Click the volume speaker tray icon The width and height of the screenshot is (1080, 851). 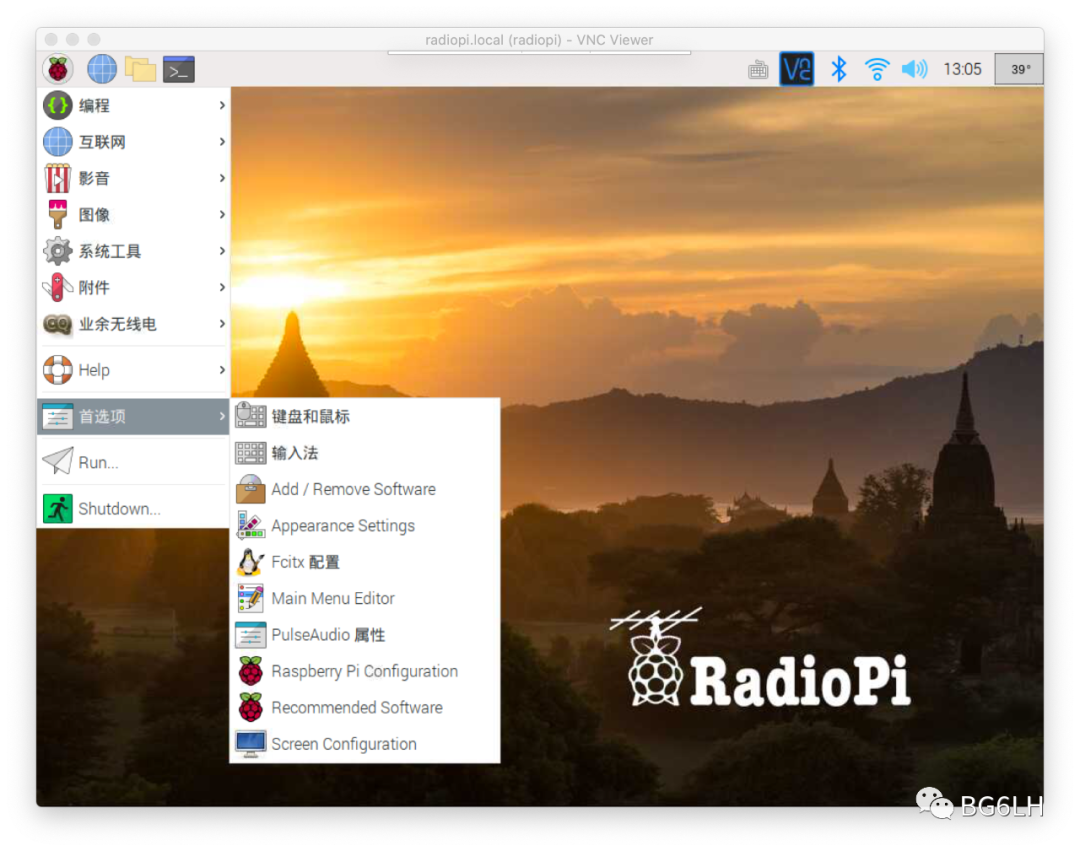[915, 69]
